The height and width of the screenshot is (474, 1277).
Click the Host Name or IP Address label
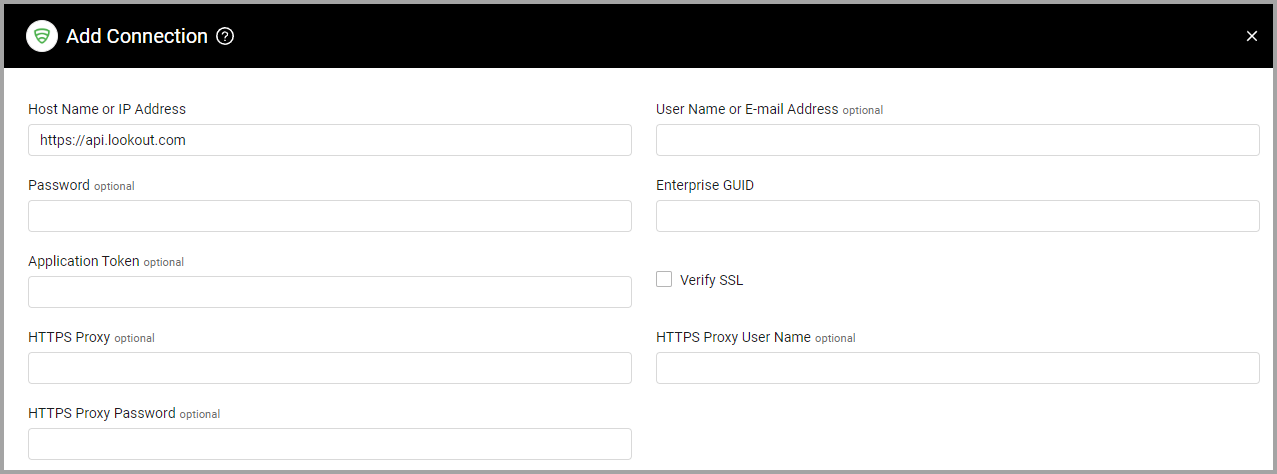[107, 109]
